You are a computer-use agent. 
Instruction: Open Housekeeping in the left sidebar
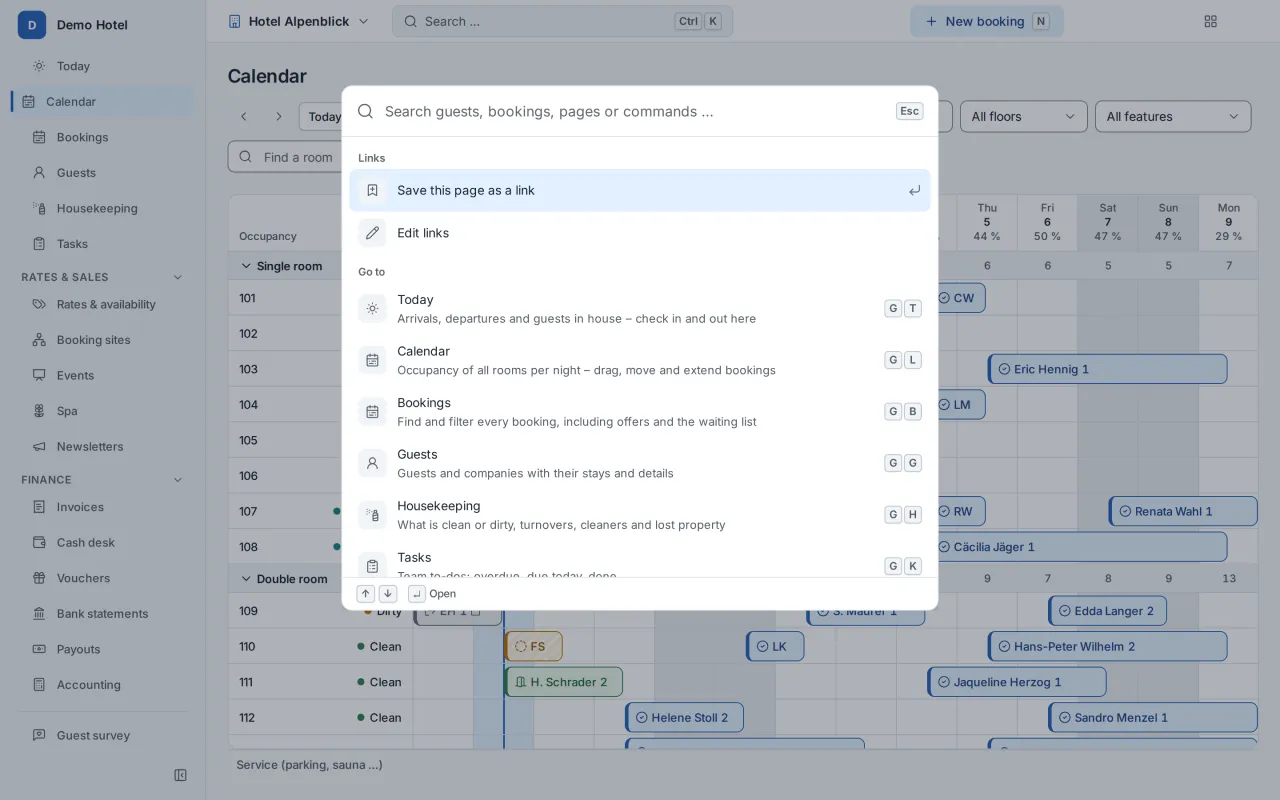104,208
